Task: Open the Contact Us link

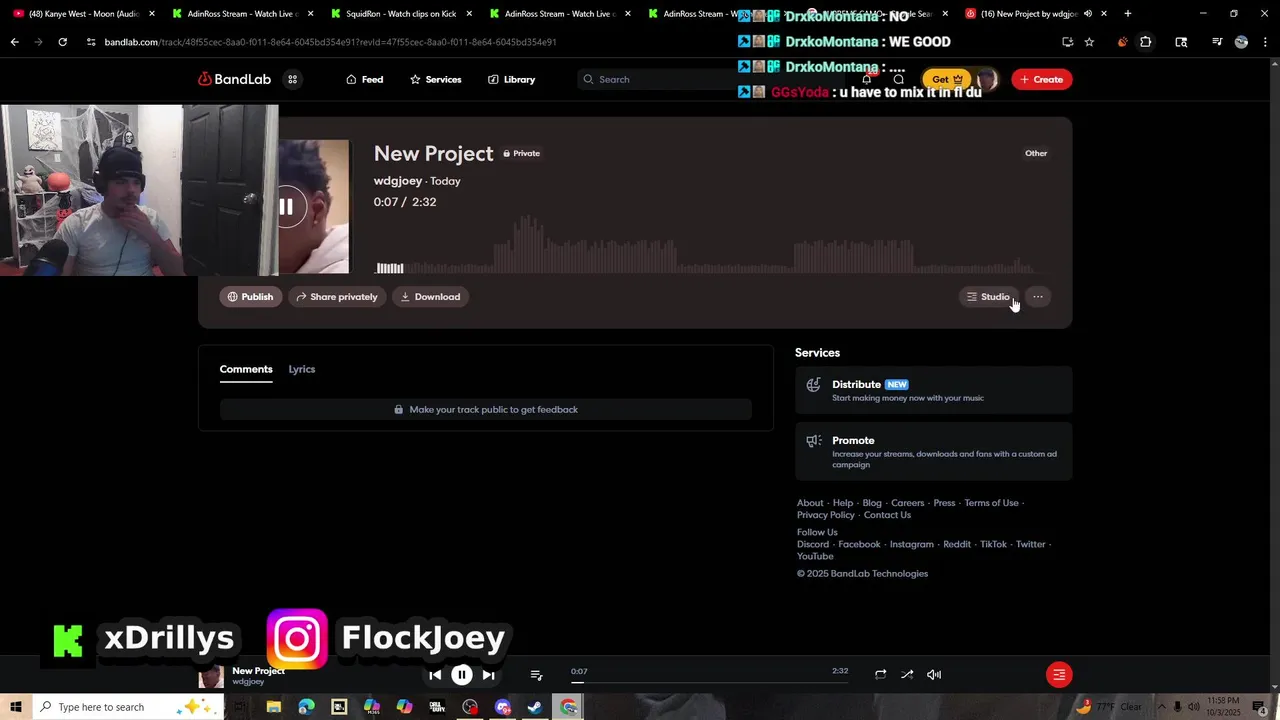Action: point(887,515)
